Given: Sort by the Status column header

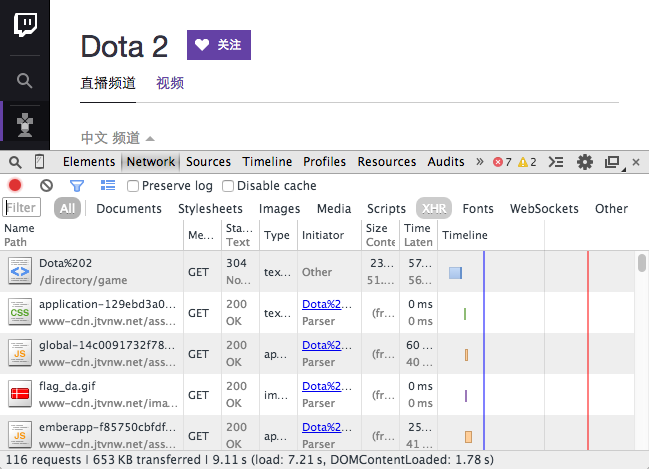Looking at the screenshot, I should tap(240, 235).
